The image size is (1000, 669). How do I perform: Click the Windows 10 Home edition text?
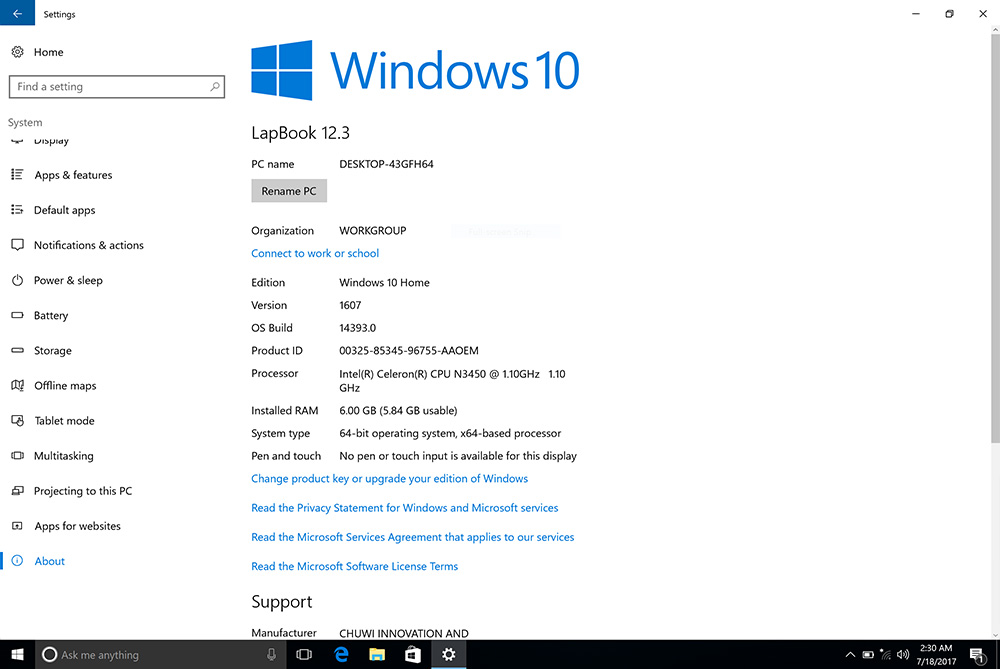pyautogui.click(x=385, y=283)
